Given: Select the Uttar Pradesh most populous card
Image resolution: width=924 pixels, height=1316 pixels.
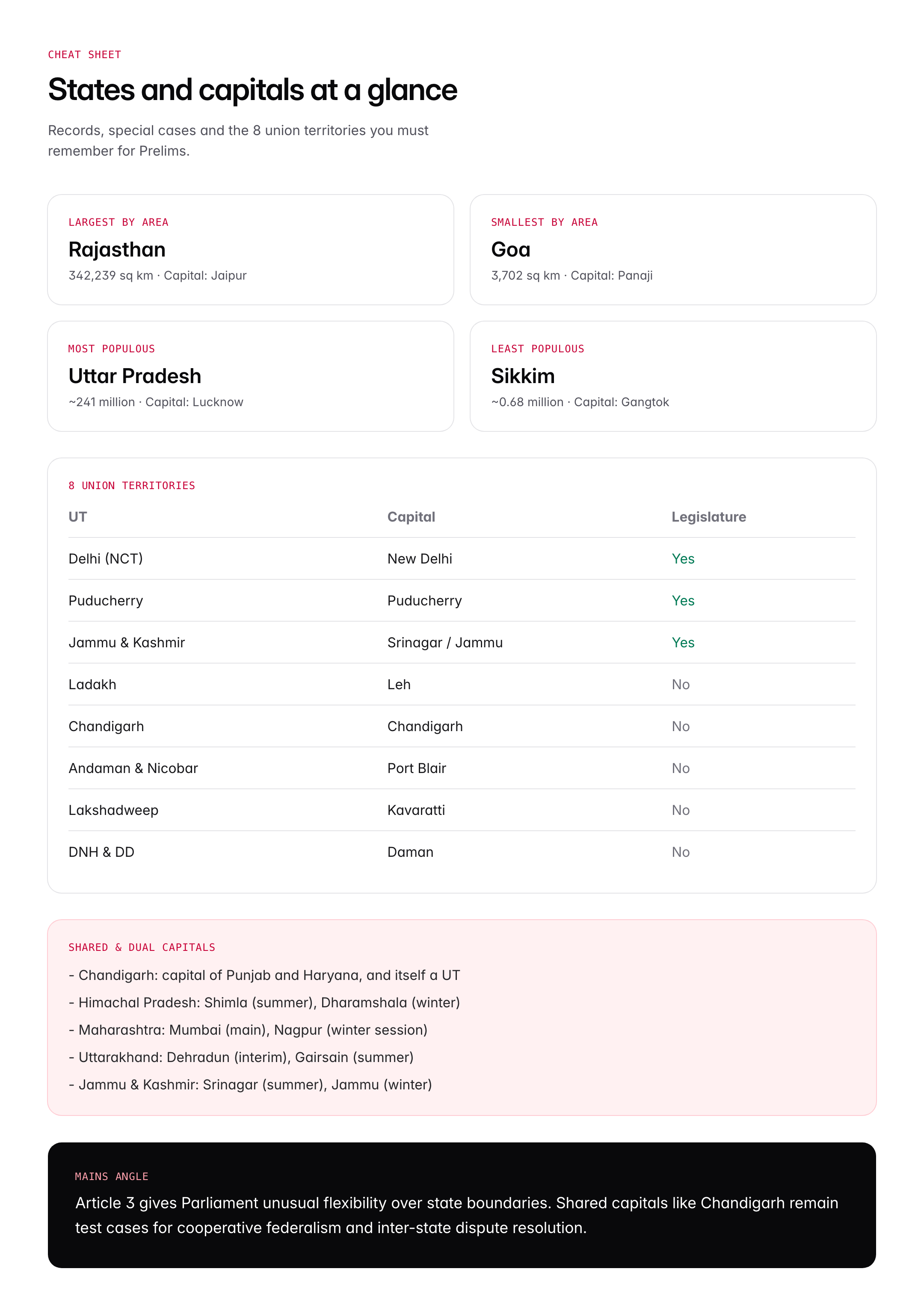Looking at the screenshot, I should (250, 376).
